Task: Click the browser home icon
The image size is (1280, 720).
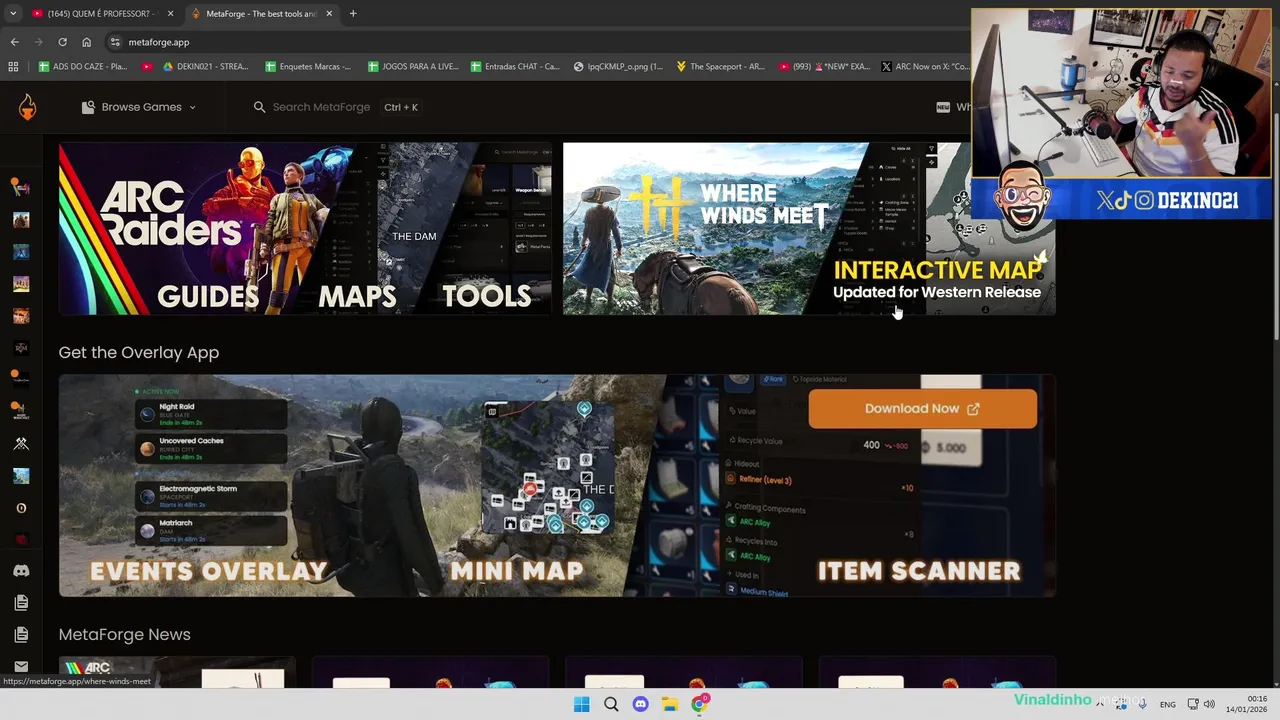Action: pos(86,42)
